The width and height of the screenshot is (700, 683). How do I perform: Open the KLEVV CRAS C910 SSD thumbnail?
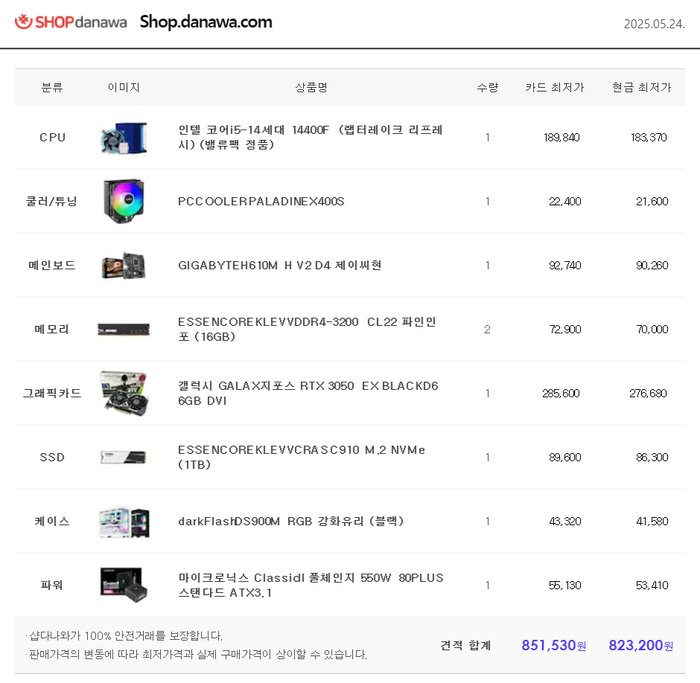click(123, 457)
